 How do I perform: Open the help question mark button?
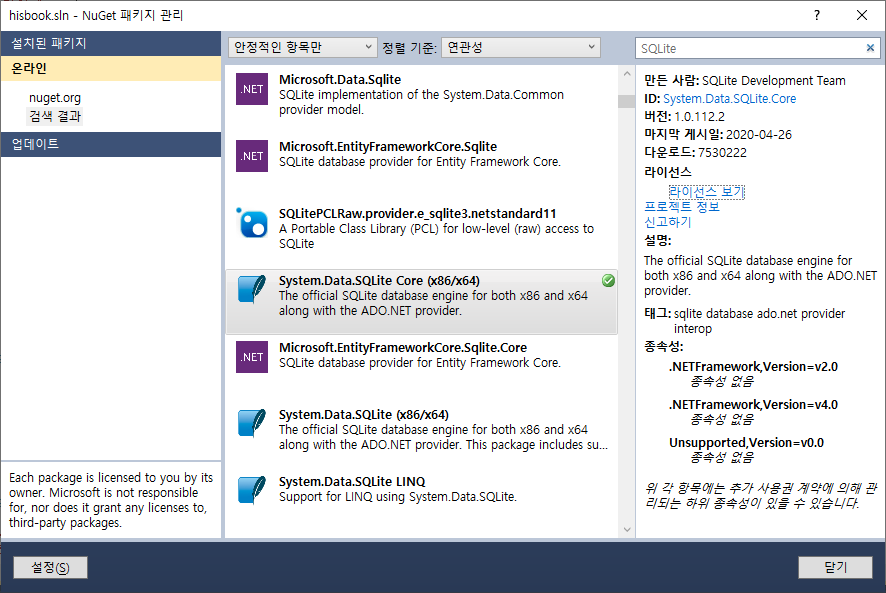(x=816, y=15)
